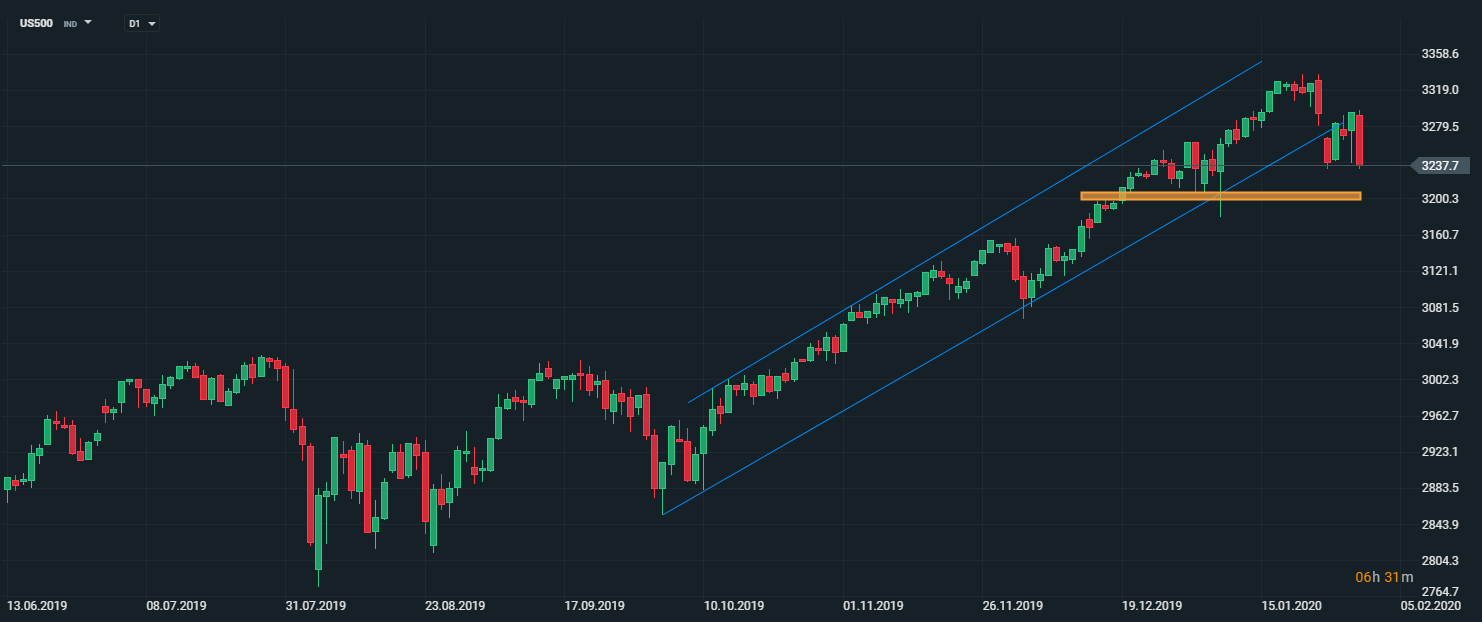This screenshot has height=622, width=1482.
Task: Click the 06h 31m candle countdown timer
Action: click(1384, 577)
